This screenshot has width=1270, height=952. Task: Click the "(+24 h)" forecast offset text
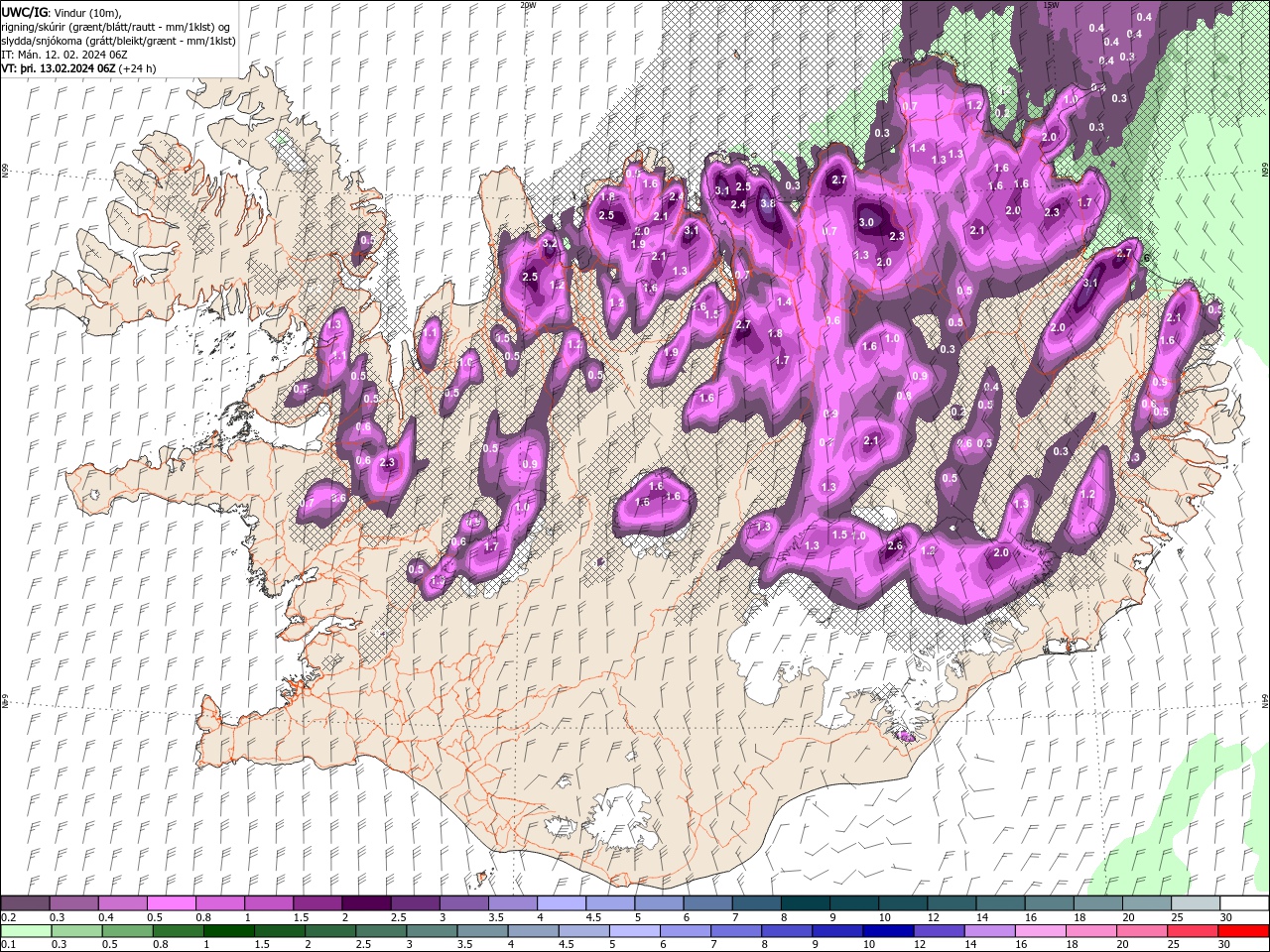[137, 68]
